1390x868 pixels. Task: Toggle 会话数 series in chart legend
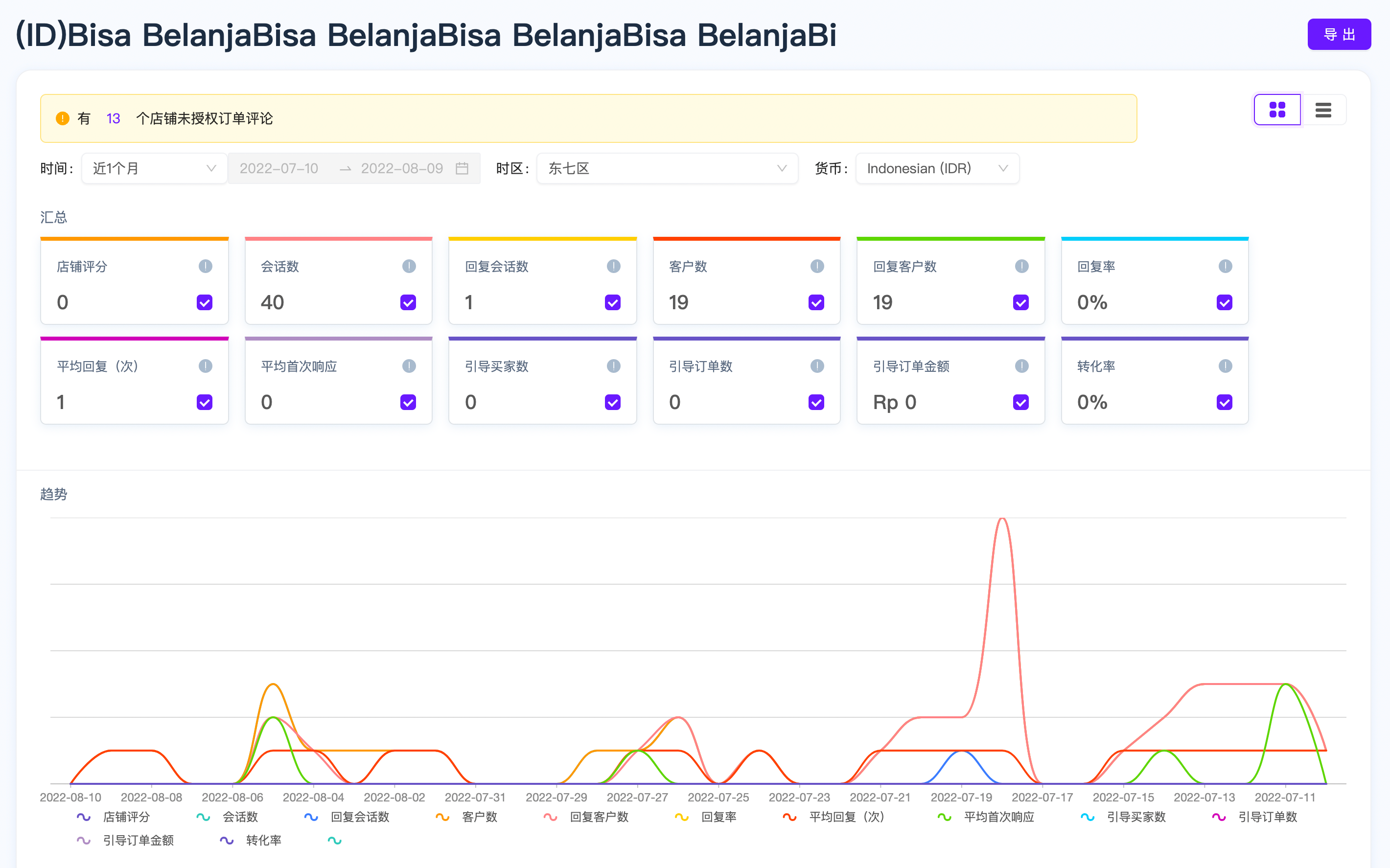[x=227, y=817]
